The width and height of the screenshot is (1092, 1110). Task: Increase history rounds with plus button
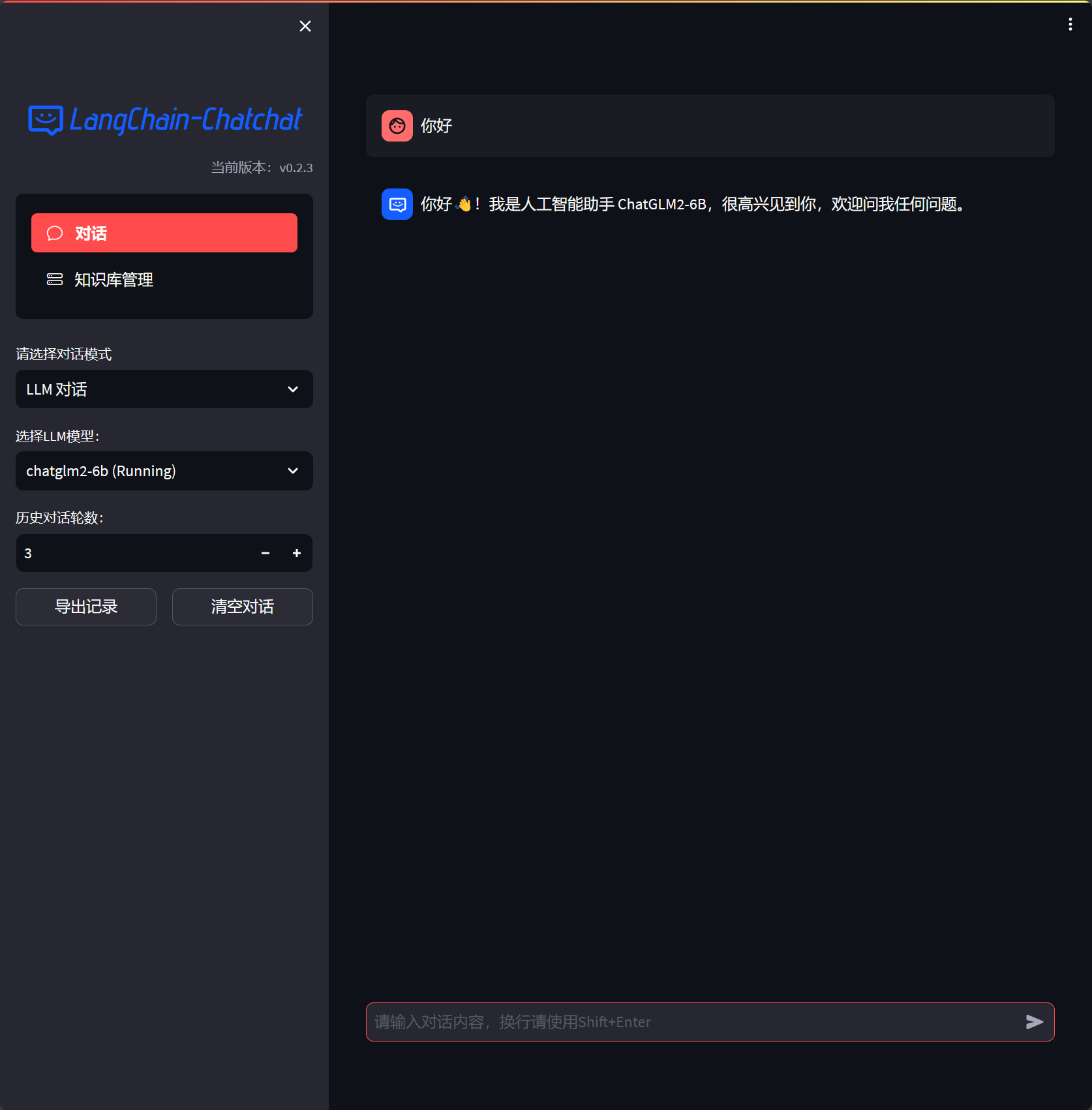pyautogui.click(x=297, y=553)
